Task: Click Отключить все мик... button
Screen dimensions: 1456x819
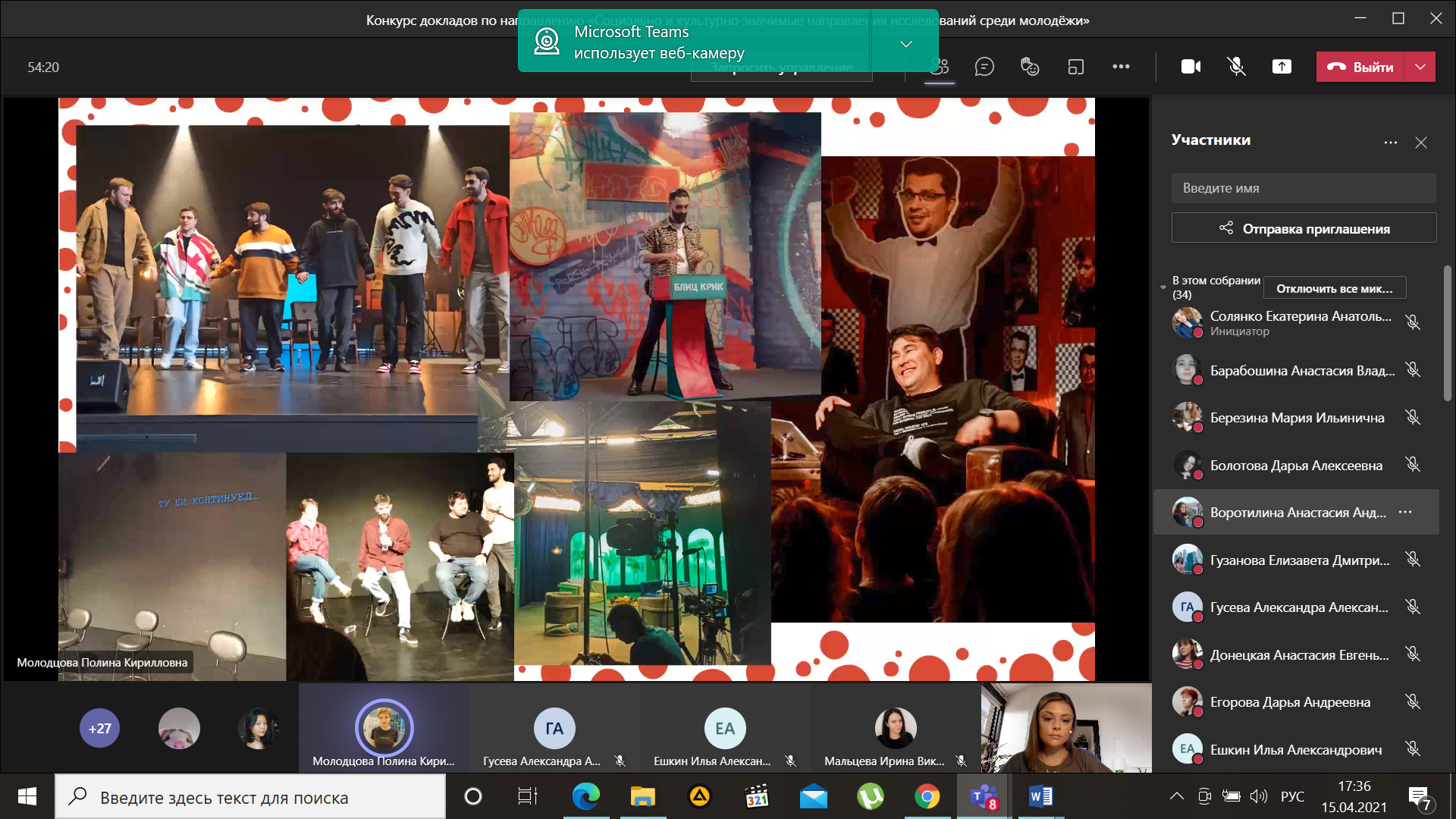Action: tap(1334, 288)
